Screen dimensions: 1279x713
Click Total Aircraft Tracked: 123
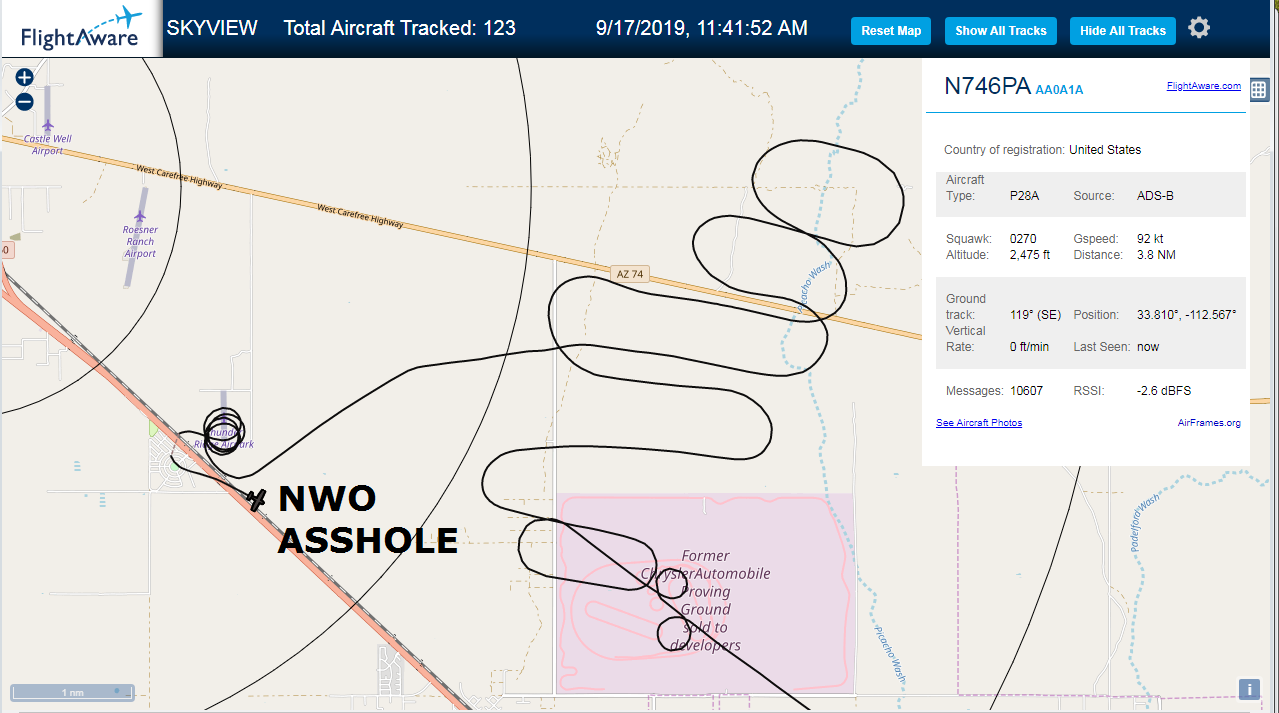[400, 28]
